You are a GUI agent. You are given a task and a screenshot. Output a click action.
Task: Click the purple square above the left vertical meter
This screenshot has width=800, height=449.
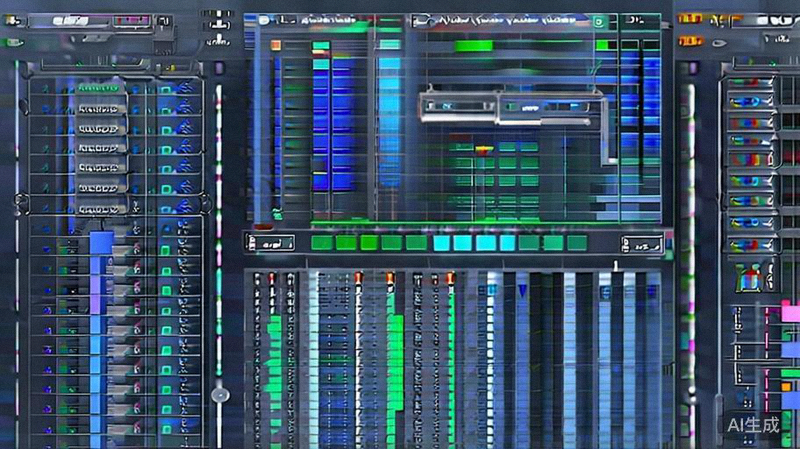tap(219, 68)
